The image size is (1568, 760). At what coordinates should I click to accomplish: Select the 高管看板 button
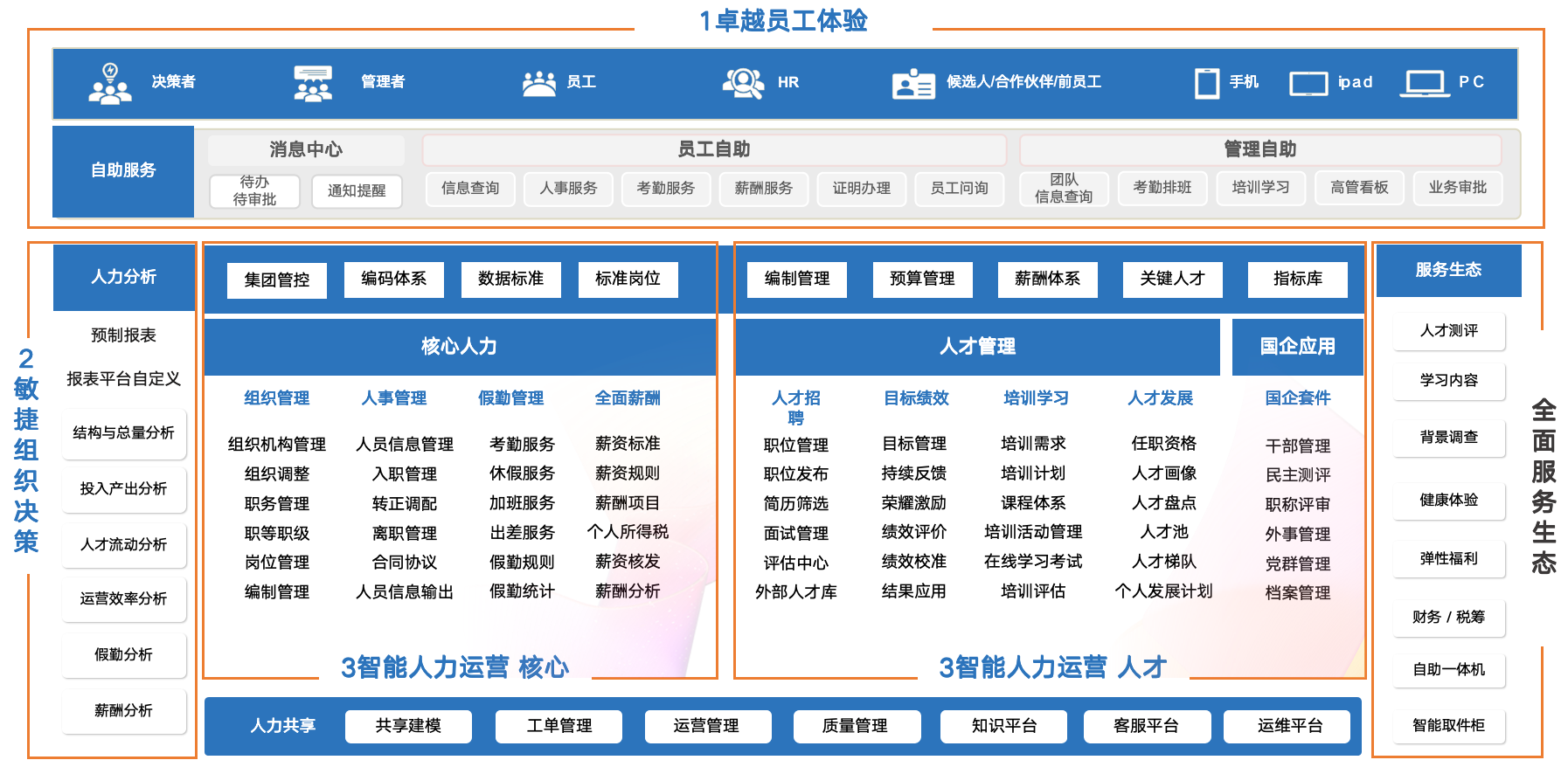[x=1359, y=188]
